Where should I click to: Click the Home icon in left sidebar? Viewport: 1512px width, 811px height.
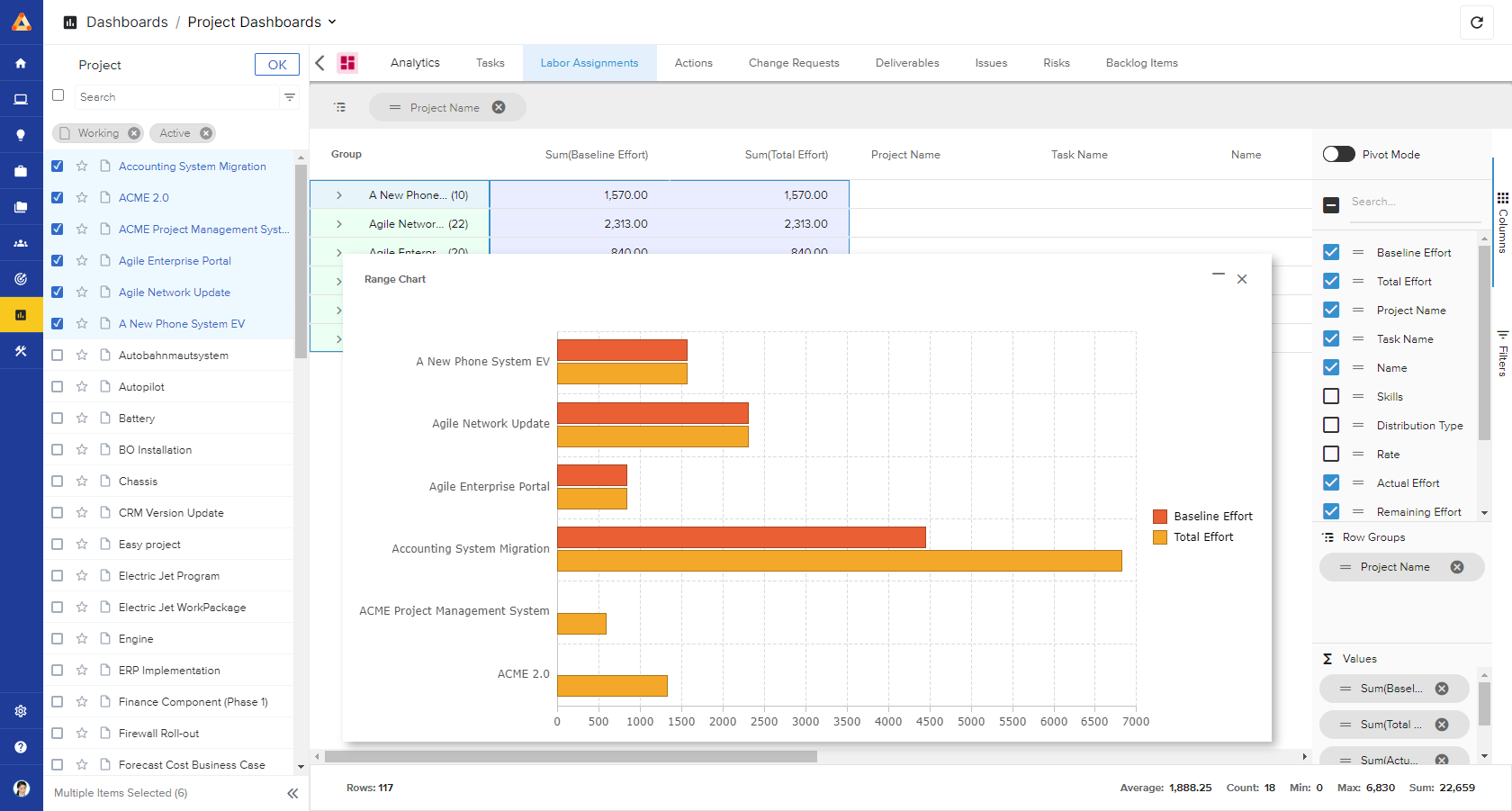(x=21, y=63)
